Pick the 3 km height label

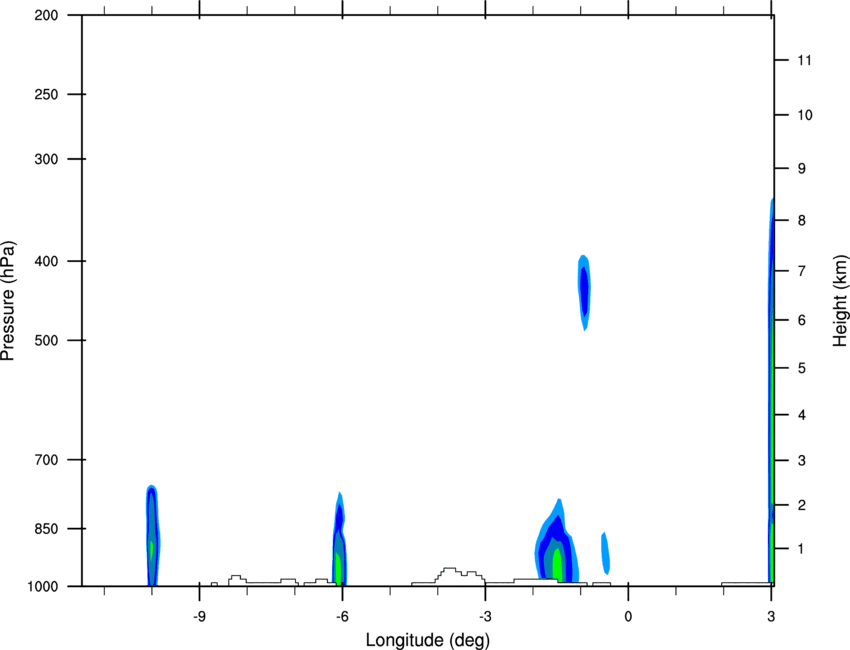pos(802,460)
